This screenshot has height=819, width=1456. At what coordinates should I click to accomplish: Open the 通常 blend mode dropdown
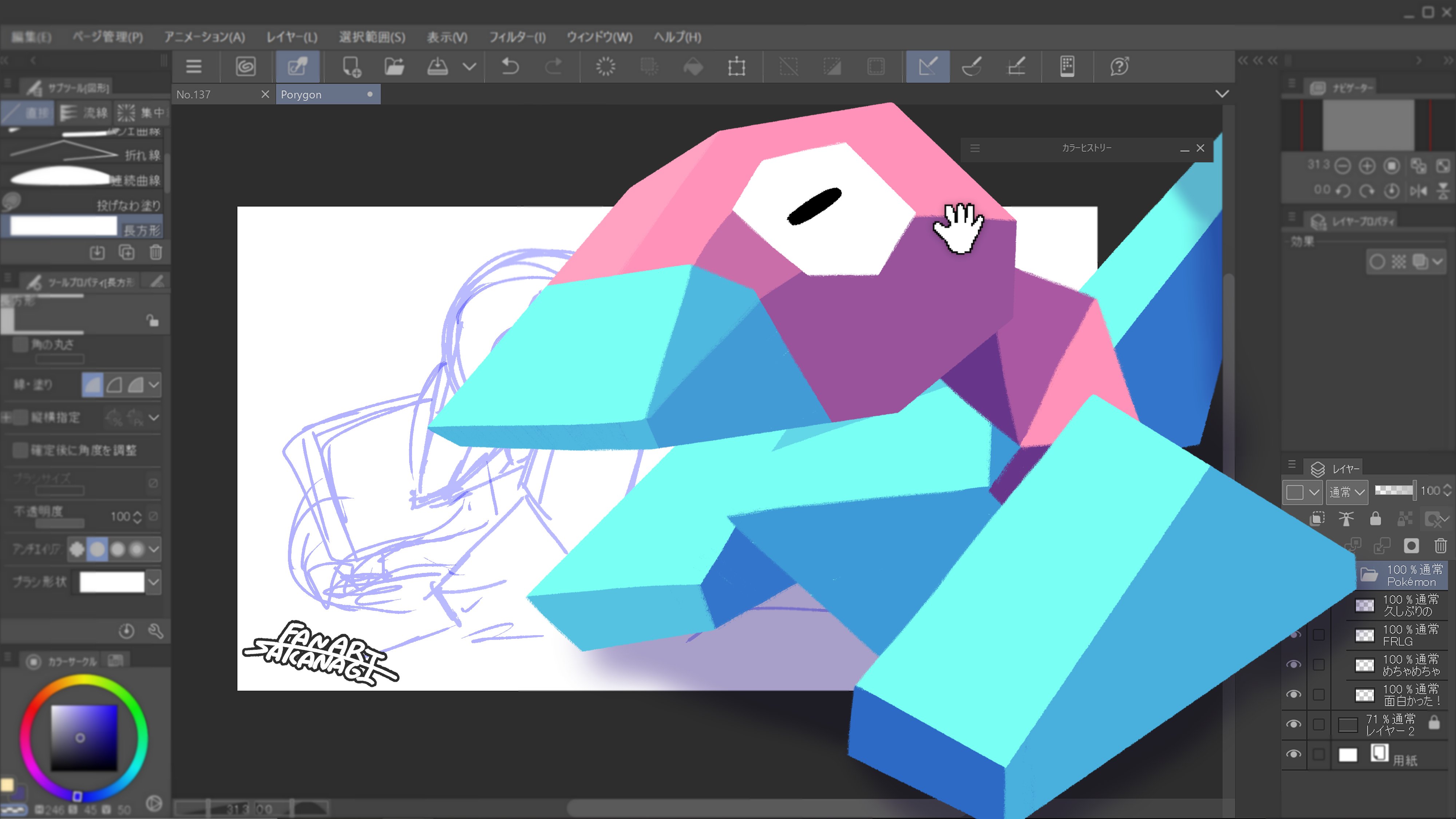[1347, 492]
